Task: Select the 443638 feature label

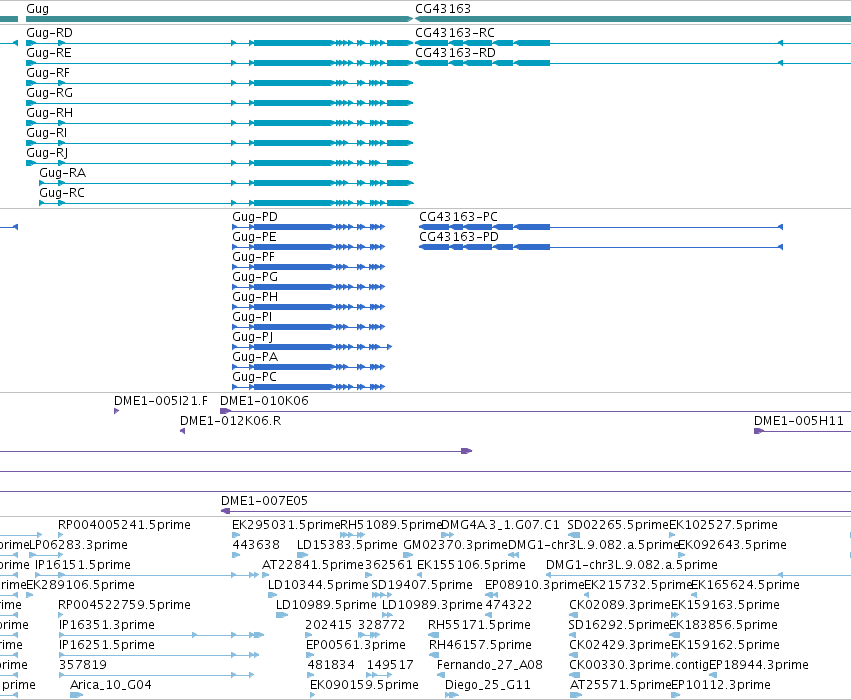Action: click(x=256, y=544)
